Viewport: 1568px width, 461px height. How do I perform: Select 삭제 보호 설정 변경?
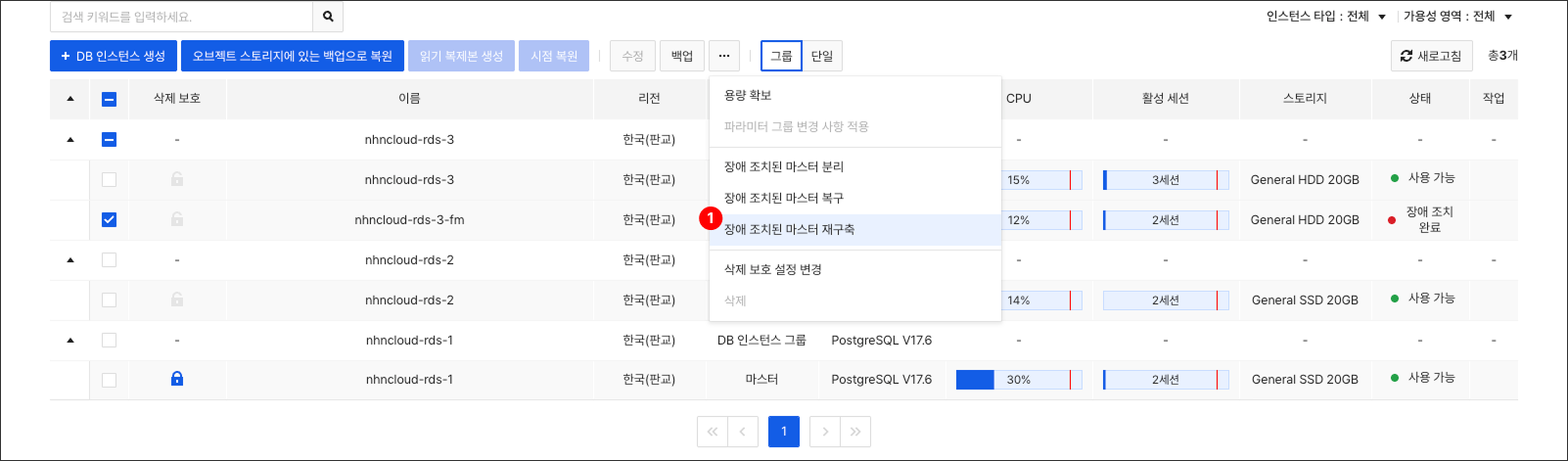pyautogui.click(x=855, y=269)
